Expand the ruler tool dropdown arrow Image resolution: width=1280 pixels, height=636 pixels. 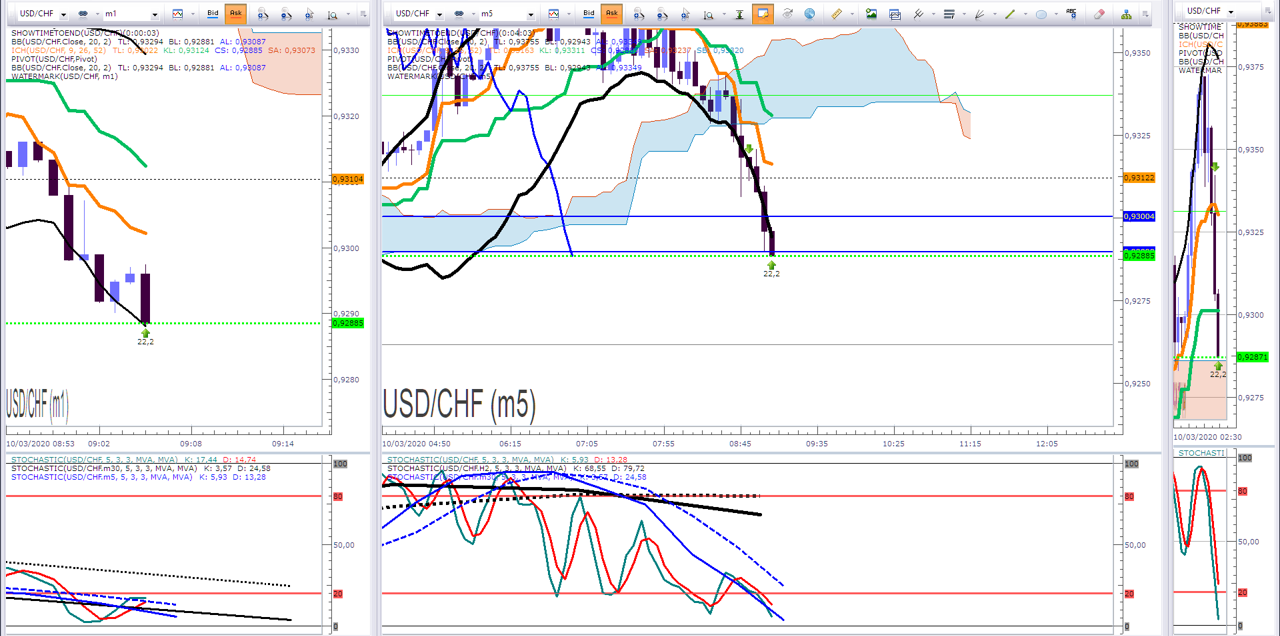(x=852, y=14)
